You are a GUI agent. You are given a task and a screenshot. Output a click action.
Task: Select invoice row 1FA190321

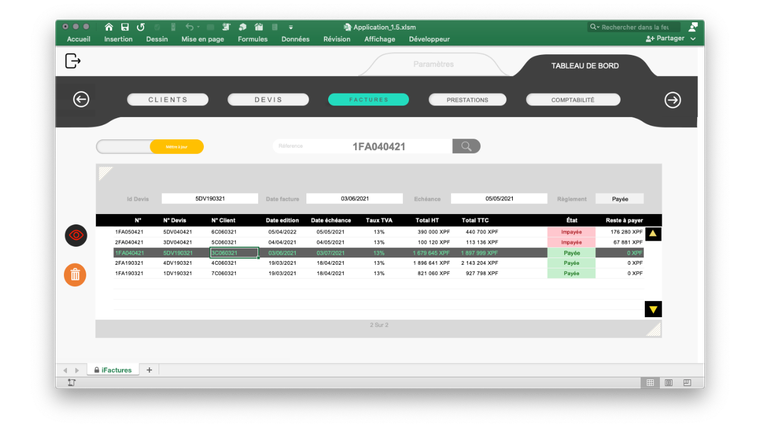point(379,273)
